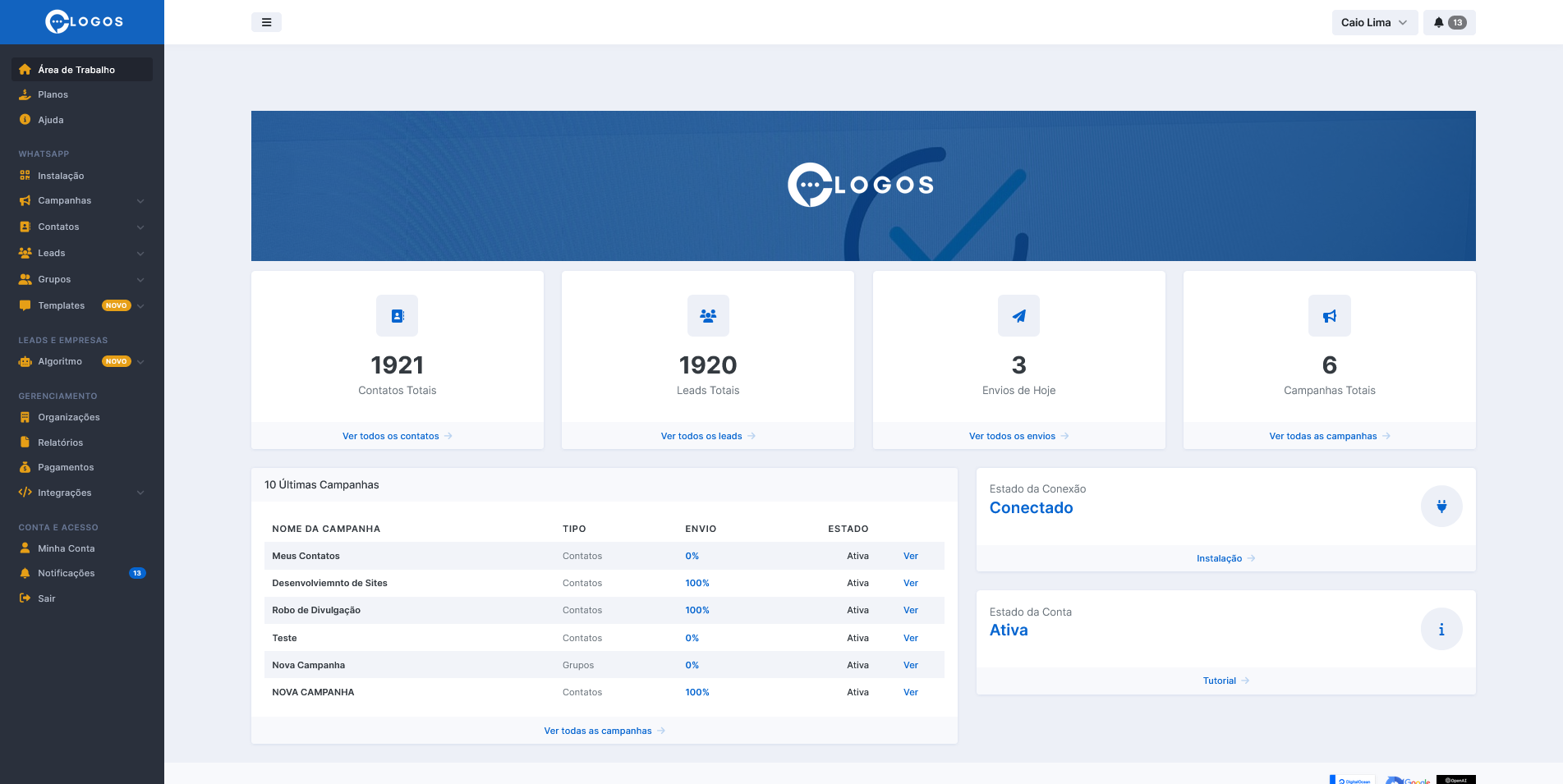Viewport: 1563px width, 784px height.
Task: Click the Relatórios document icon
Action: pos(25,442)
